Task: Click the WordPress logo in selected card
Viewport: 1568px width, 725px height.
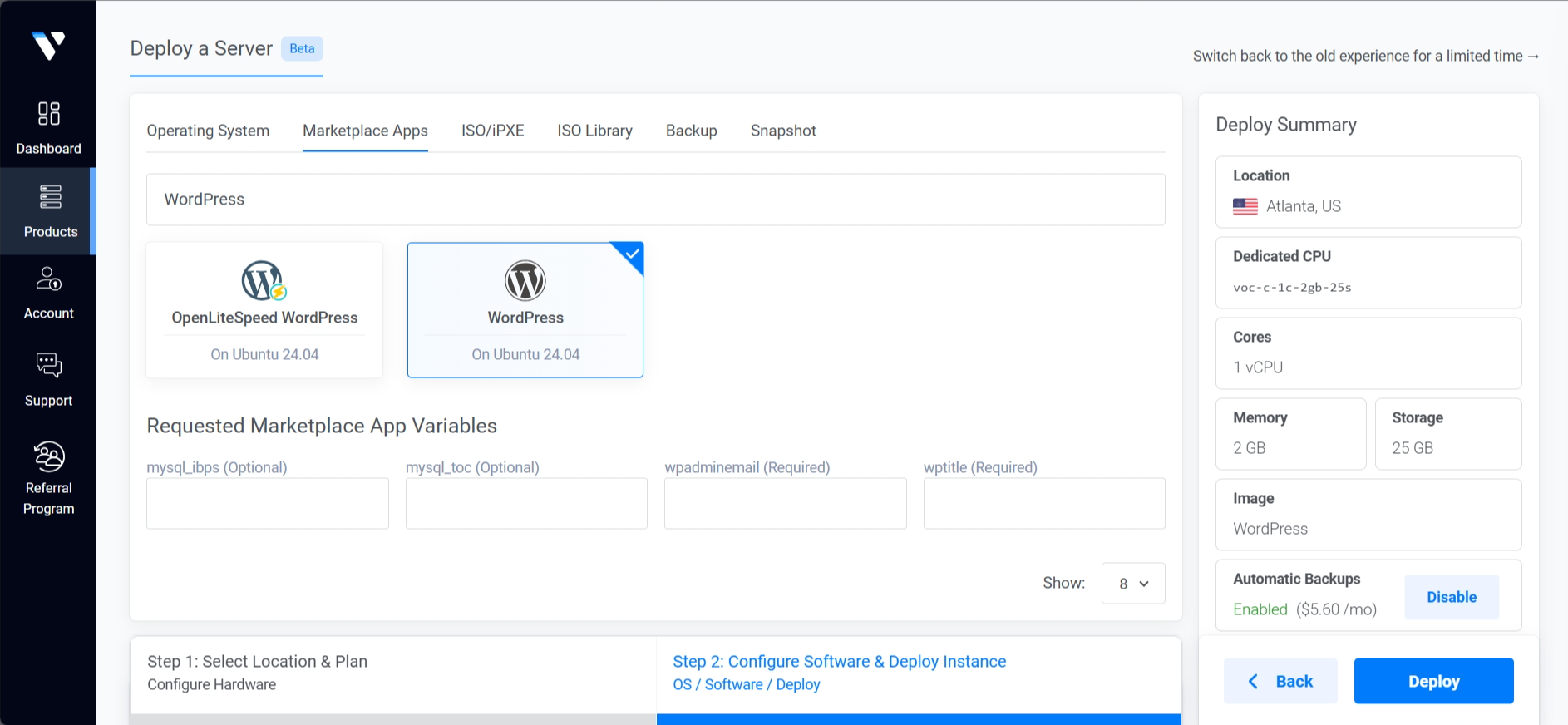Action: [525, 281]
